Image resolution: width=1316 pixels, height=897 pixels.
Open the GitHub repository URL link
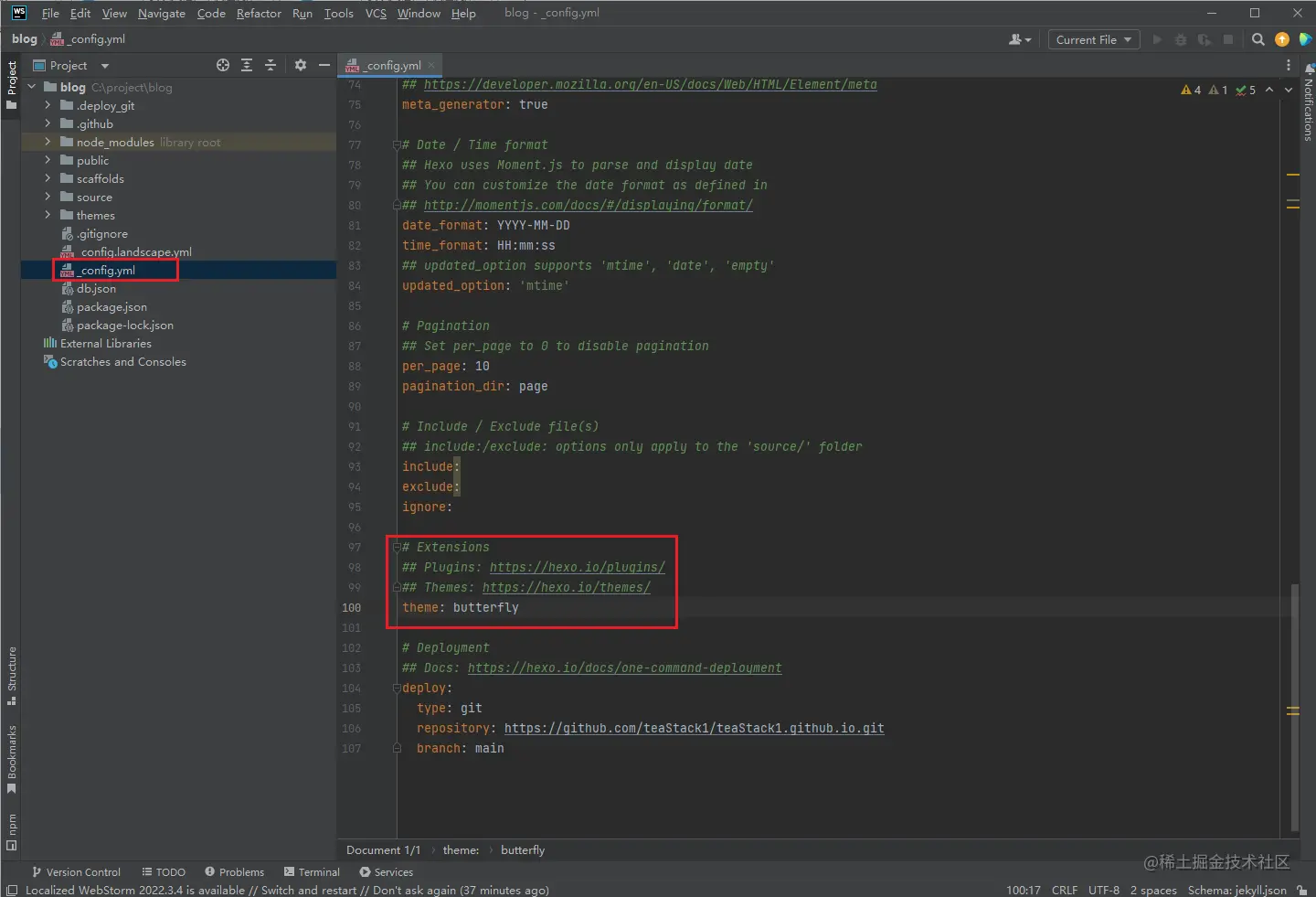(695, 728)
